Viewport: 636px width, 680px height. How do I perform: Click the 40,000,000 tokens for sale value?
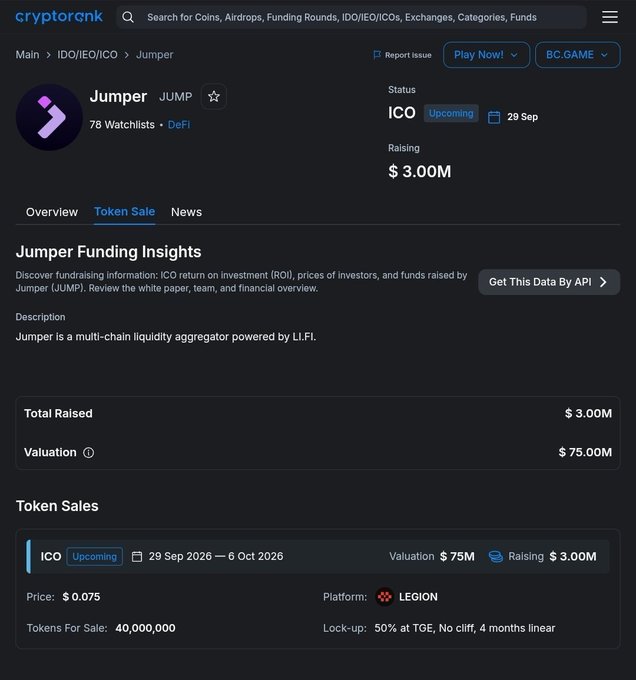(145, 628)
